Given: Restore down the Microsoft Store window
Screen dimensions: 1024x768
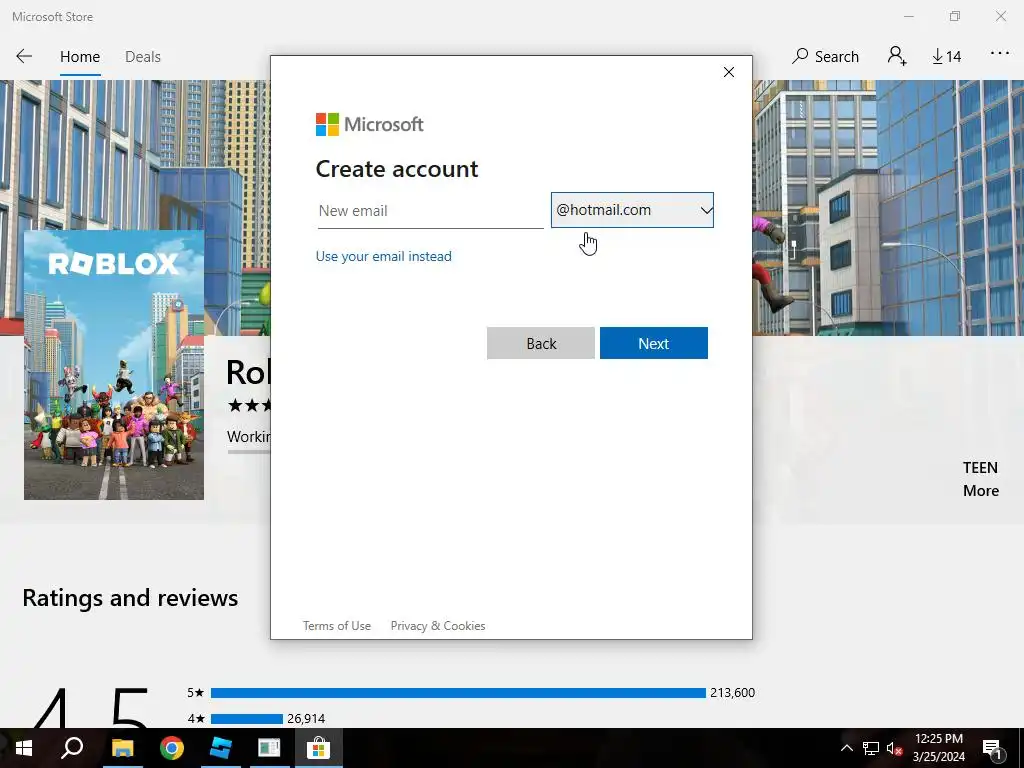Looking at the screenshot, I should click(x=955, y=16).
